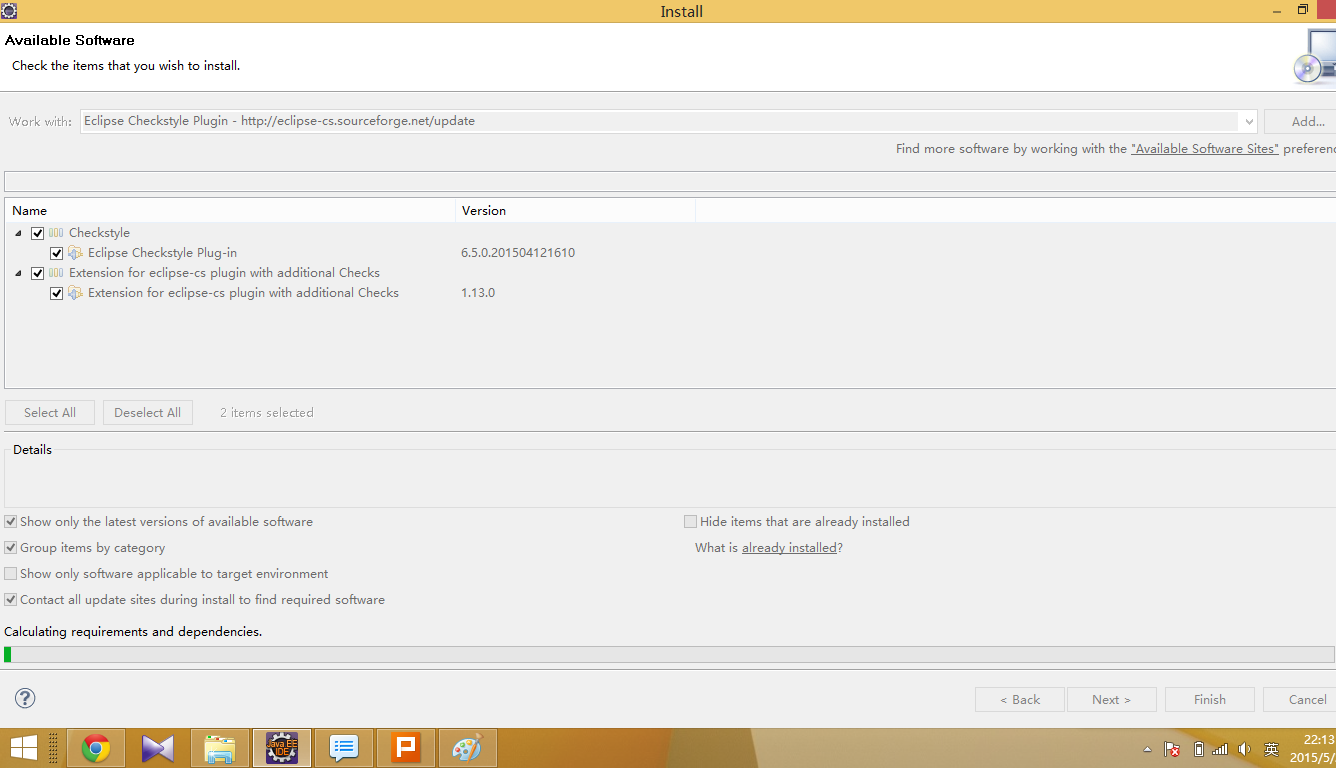1336x768 pixels.
Task: Click the help question mark icon
Action: (25, 698)
